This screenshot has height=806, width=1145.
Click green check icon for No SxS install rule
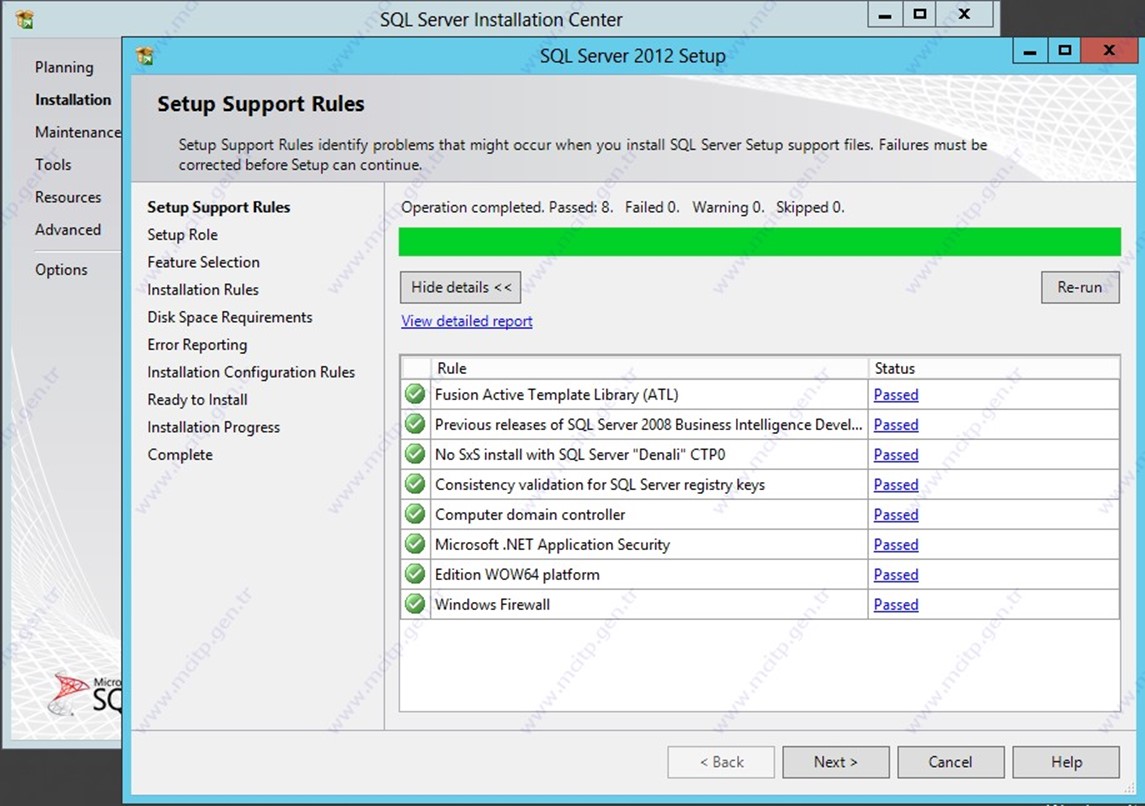415,454
